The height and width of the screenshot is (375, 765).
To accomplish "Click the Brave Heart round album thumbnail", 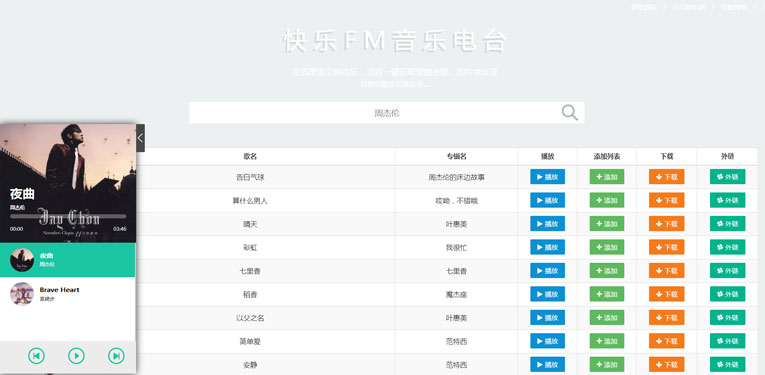I will coord(22,294).
